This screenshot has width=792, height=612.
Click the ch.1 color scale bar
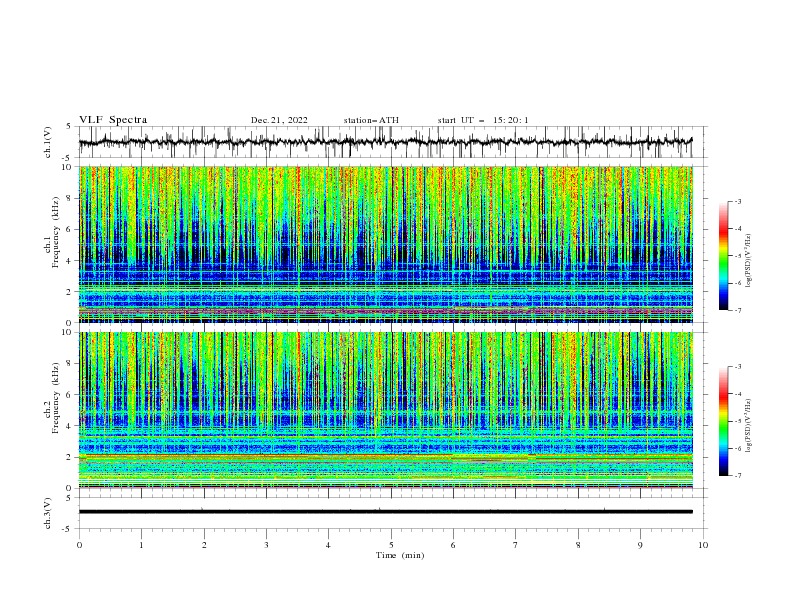click(x=723, y=256)
